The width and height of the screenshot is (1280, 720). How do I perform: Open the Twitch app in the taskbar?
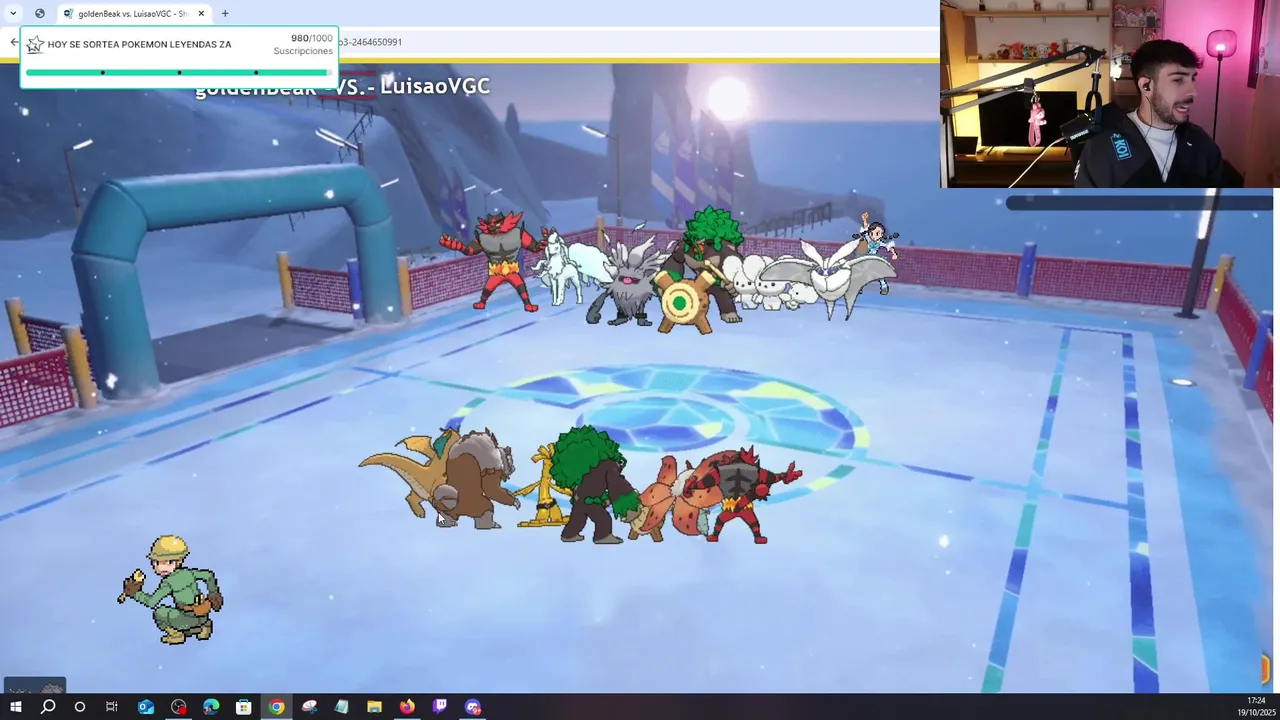pyautogui.click(x=440, y=707)
